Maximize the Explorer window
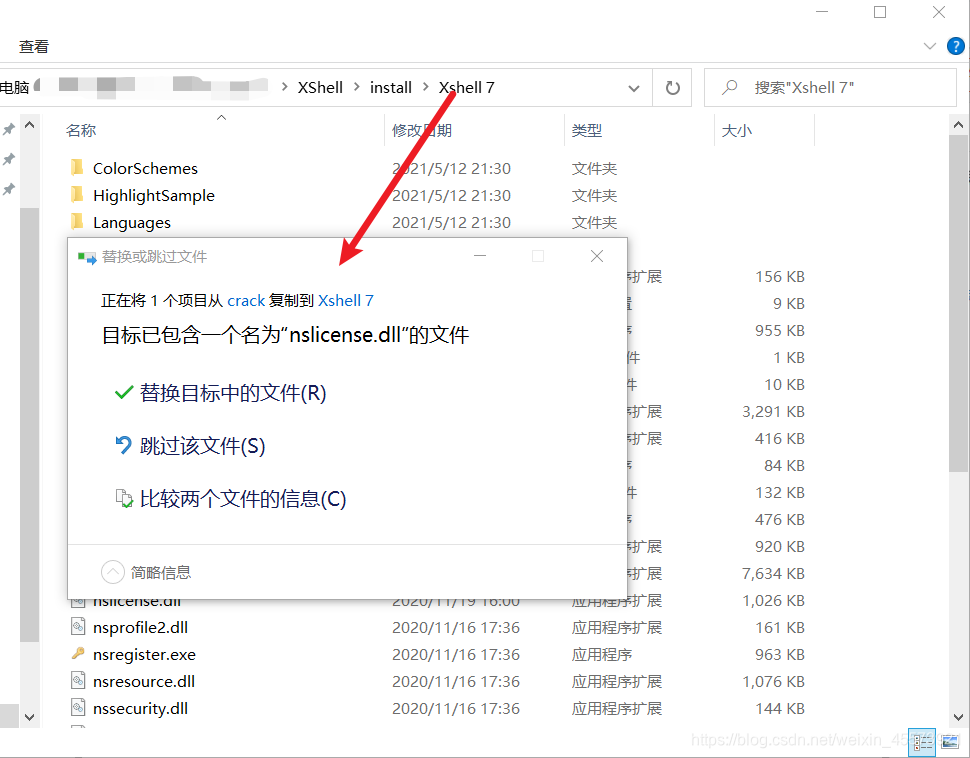 (880, 12)
